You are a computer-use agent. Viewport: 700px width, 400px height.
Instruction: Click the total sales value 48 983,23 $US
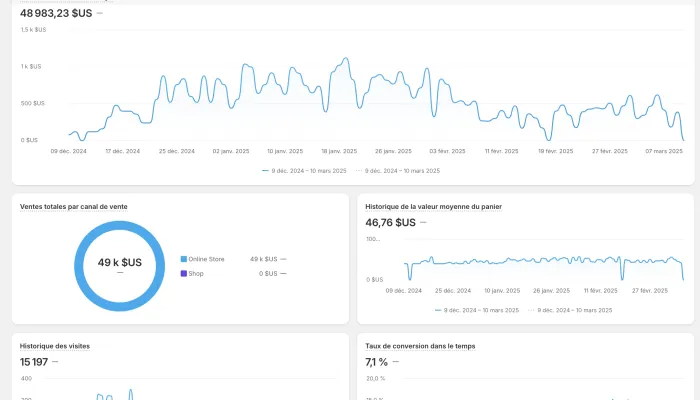point(56,13)
